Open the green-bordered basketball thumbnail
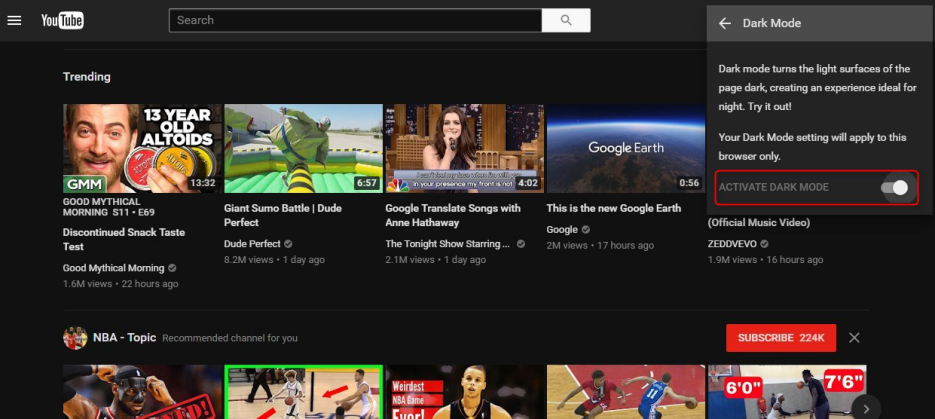Viewport: 935px width, 419px height. [x=304, y=392]
